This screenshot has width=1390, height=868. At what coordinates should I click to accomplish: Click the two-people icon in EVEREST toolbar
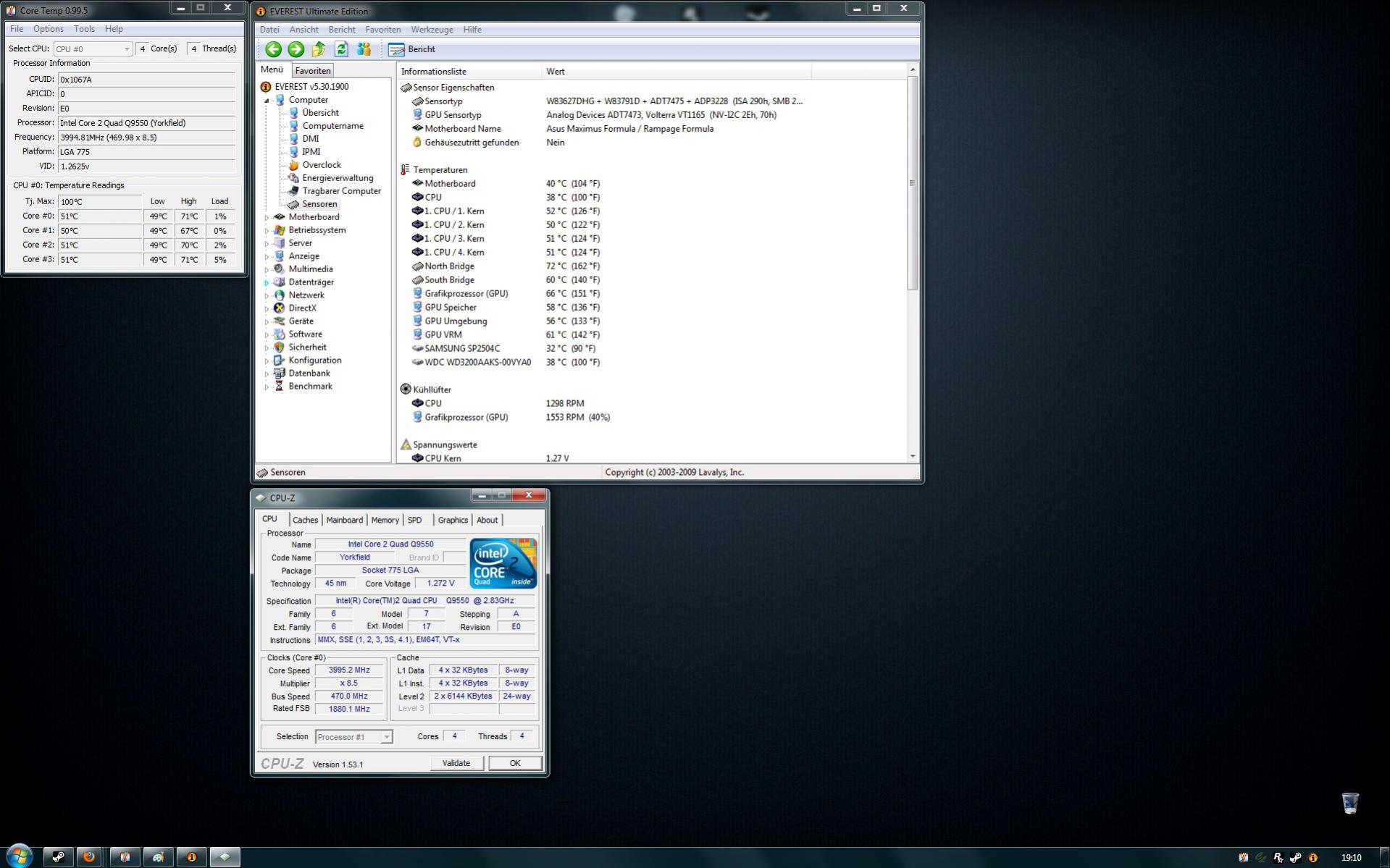(364, 49)
